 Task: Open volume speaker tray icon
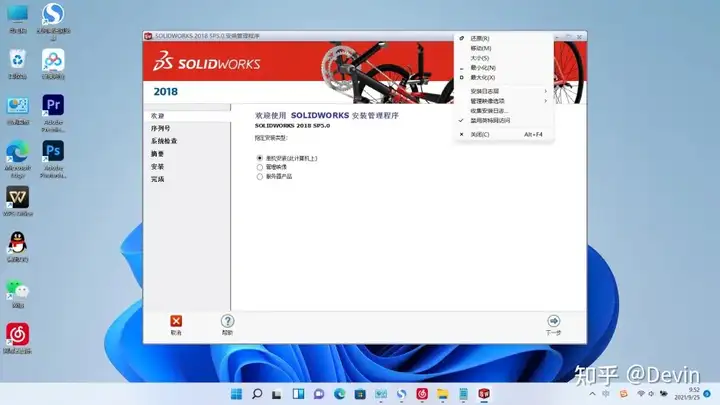click(651, 394)
